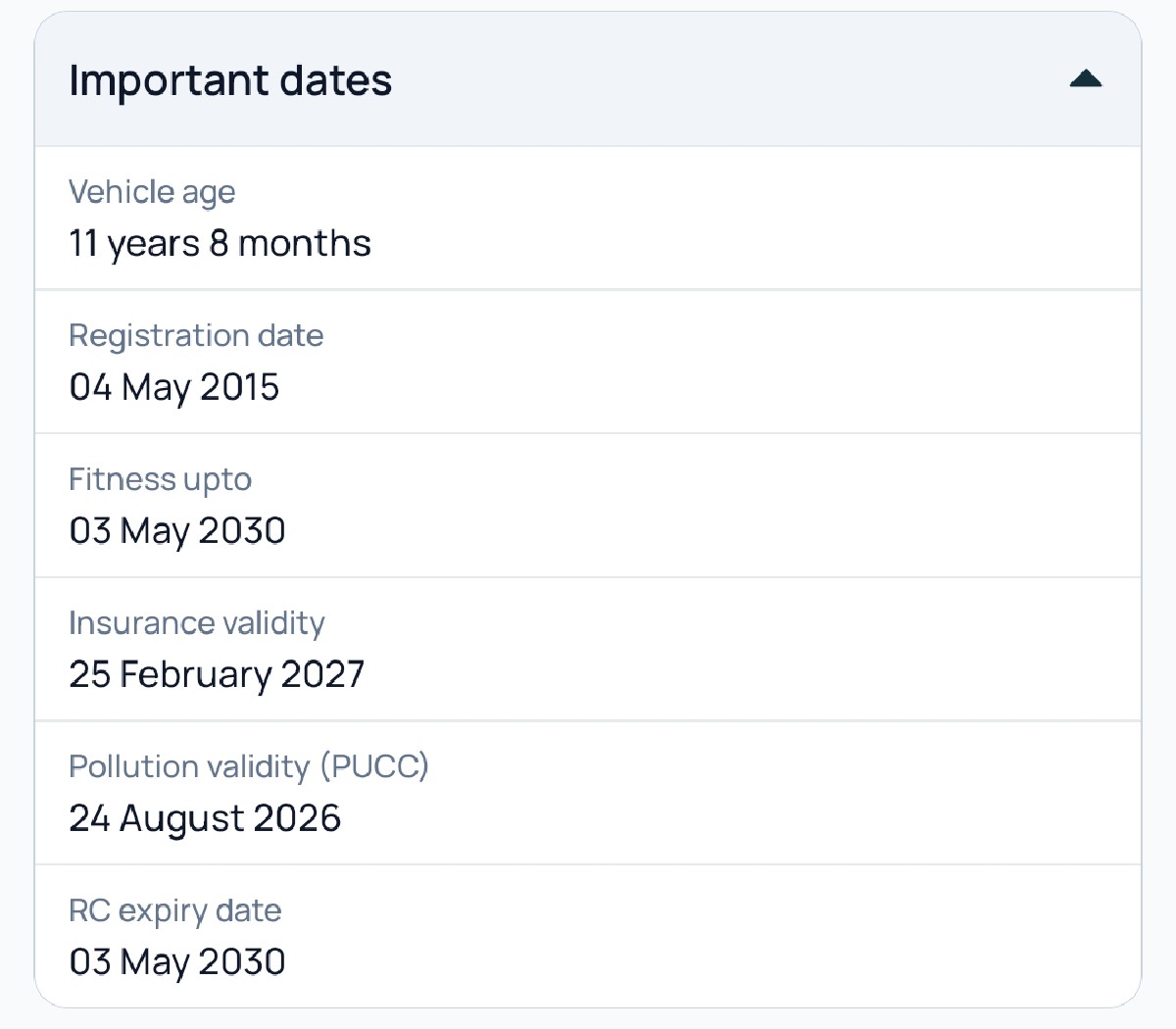Click the RC expiry date row
The width and height of the screenshot is (1176, 1029).
[x=588, y=936]
